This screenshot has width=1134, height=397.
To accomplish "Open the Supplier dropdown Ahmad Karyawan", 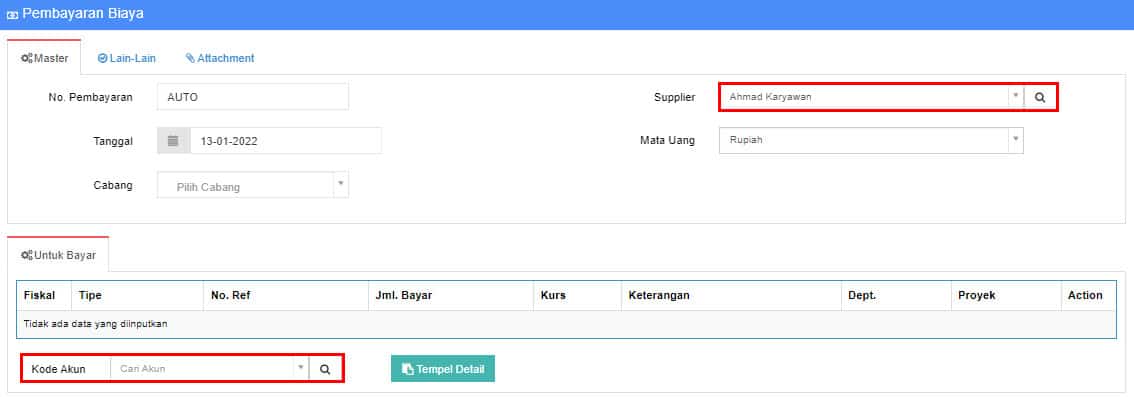I will point(871,97).
